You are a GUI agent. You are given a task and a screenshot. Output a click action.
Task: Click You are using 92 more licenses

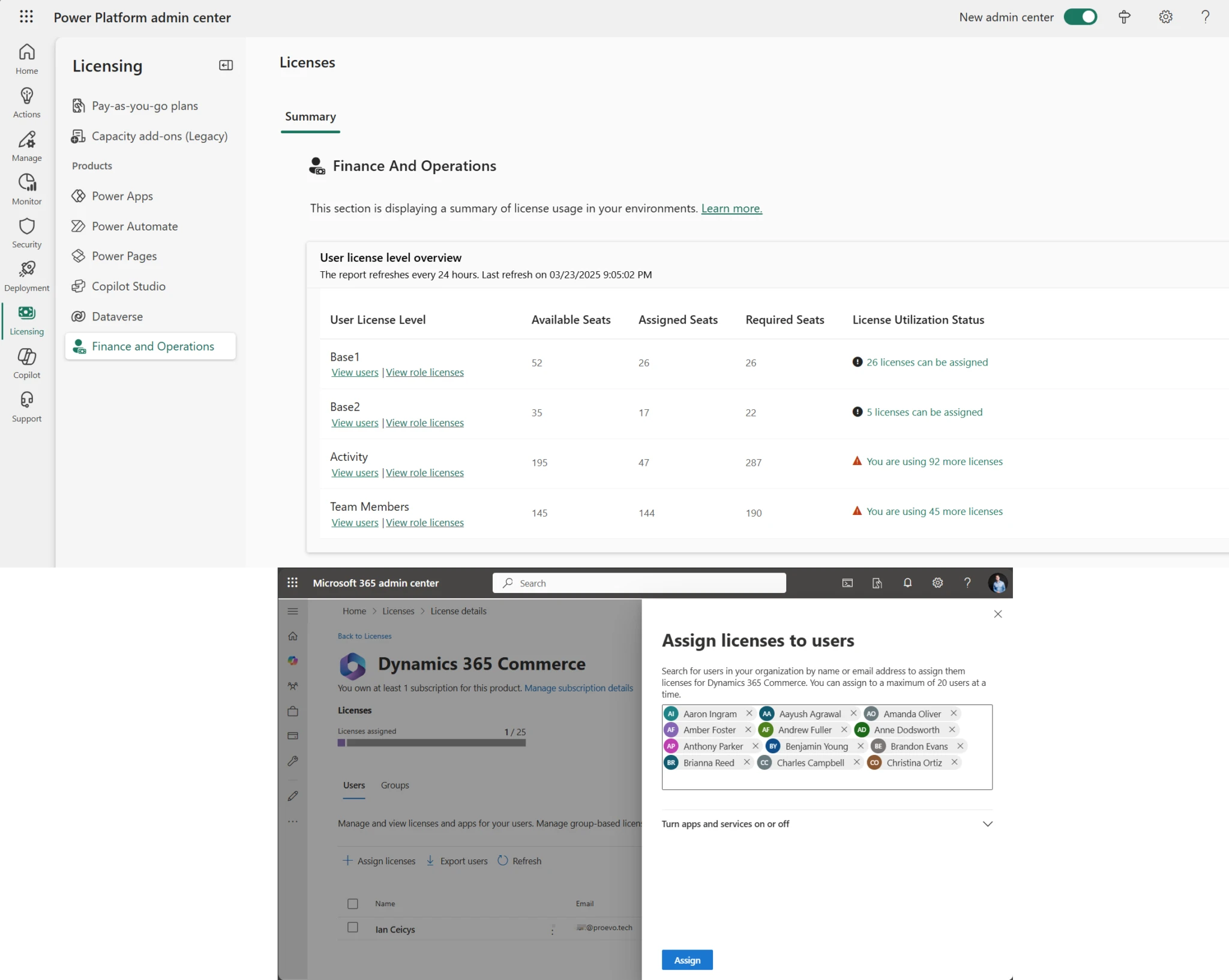coord(934,461)
